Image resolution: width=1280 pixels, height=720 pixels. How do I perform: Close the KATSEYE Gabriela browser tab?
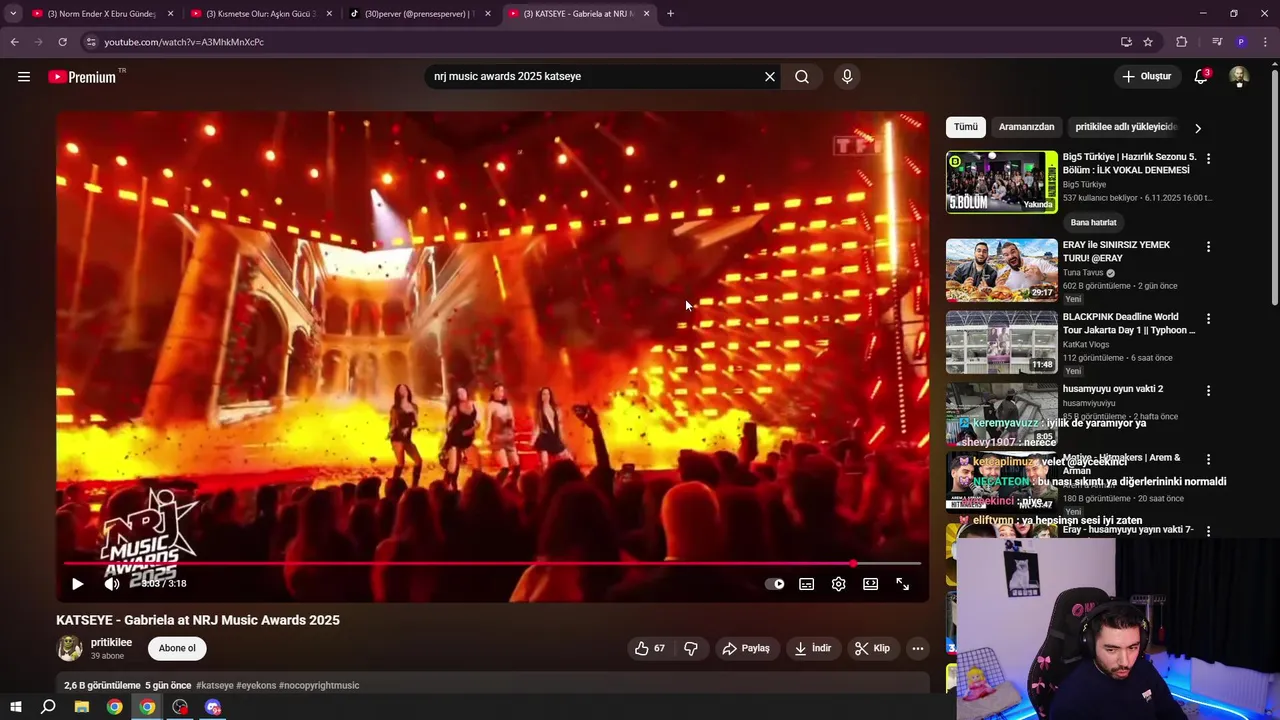646,14
